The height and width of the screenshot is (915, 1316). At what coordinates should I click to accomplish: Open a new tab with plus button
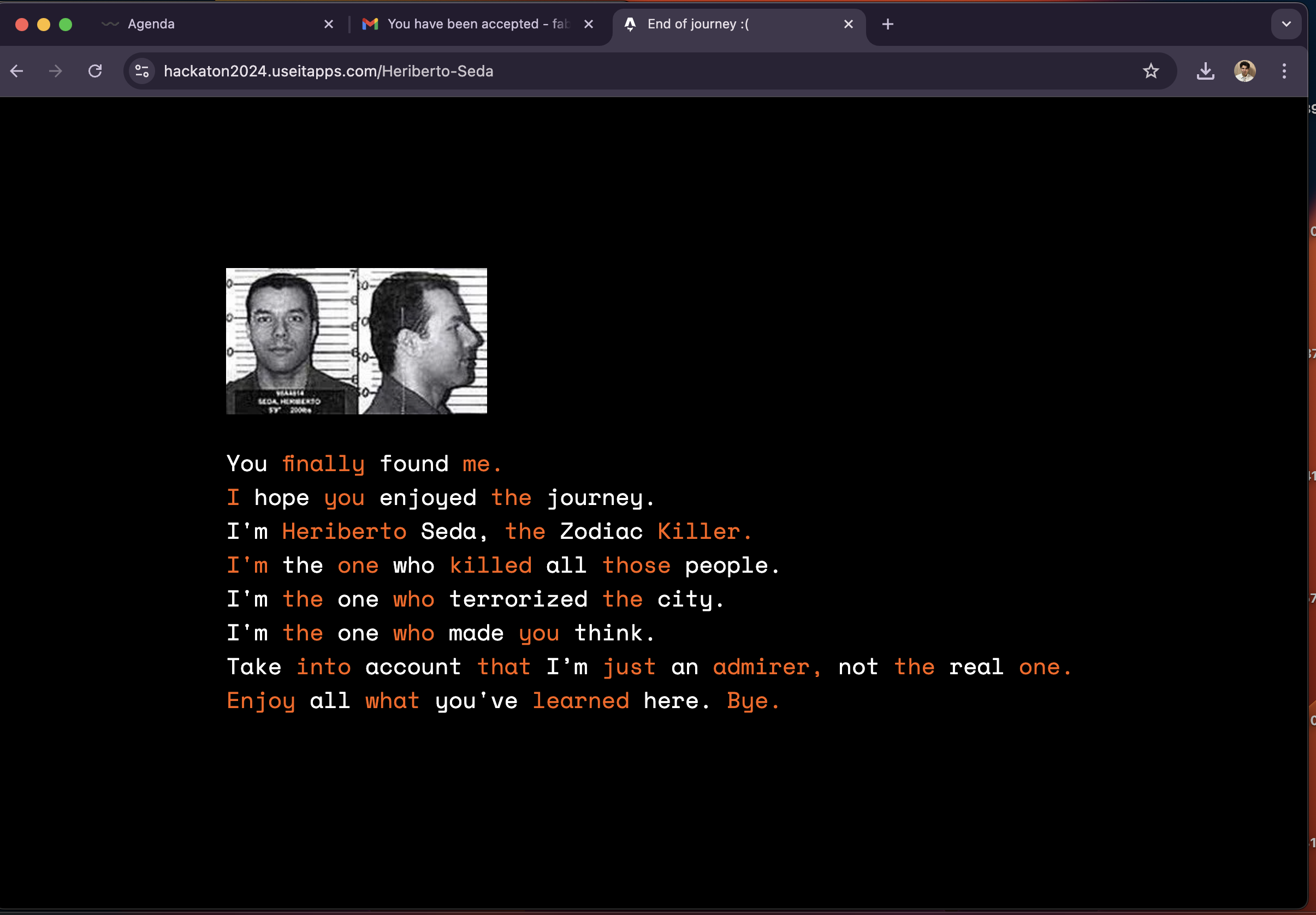click(887, 24)
